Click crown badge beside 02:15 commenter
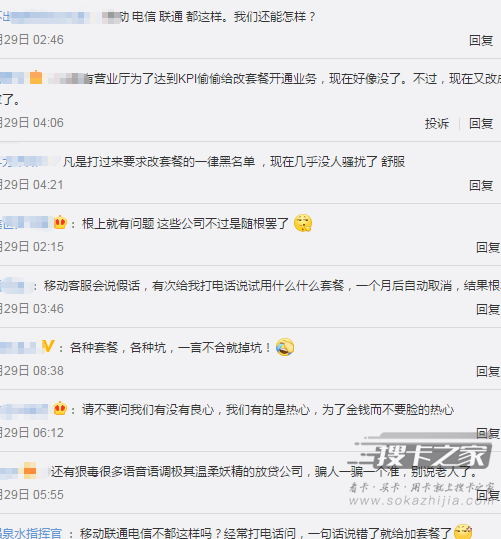501x539 pixels. 60,223
